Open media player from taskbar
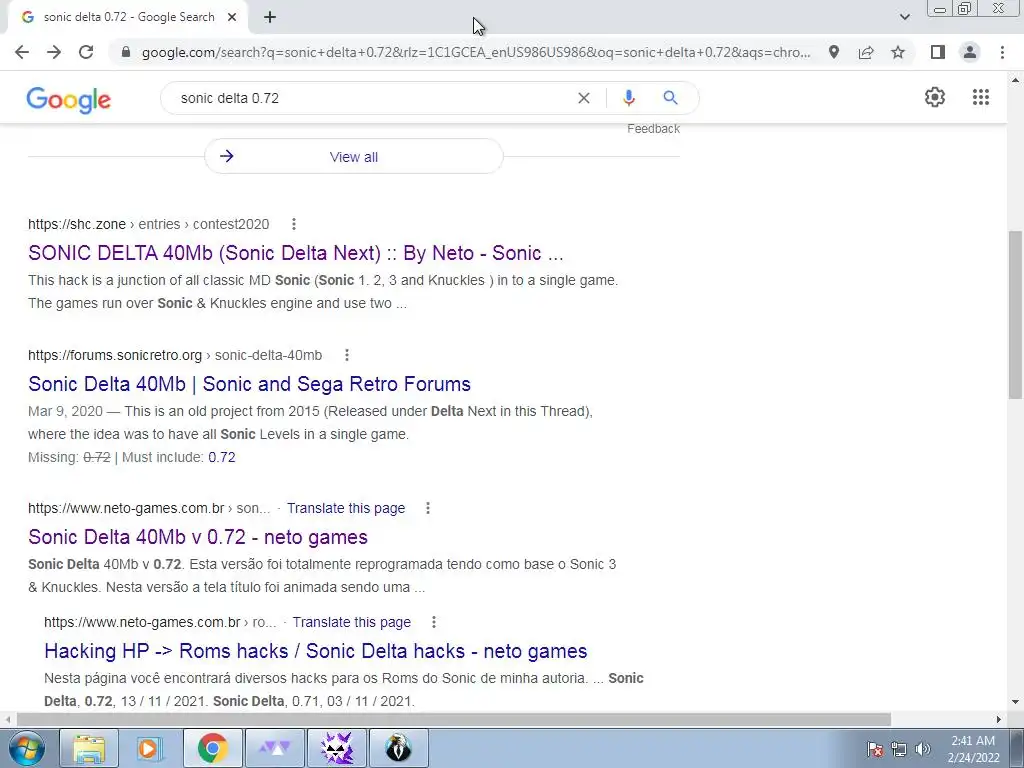The height and width of the screenshot is (768, 1024). pos(150,748)
